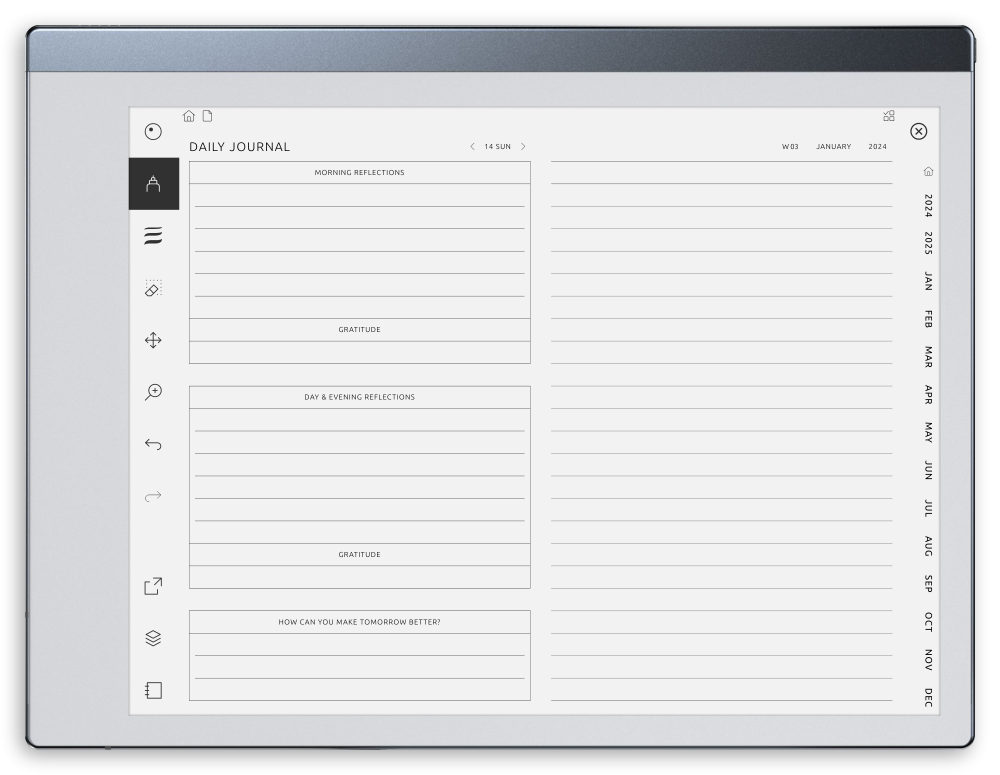Click first line under Morning Reflections
1000x775 pixels.
[359, 196]
